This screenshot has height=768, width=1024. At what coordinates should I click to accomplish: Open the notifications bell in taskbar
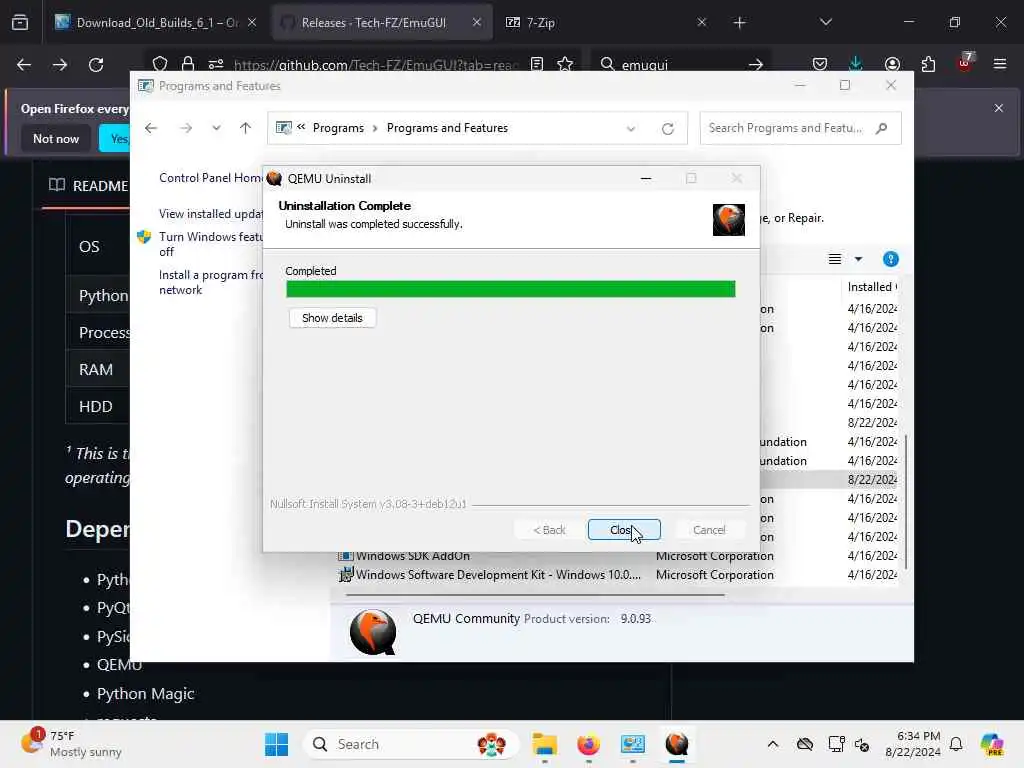pyautogui.click(x=955, y=744)
